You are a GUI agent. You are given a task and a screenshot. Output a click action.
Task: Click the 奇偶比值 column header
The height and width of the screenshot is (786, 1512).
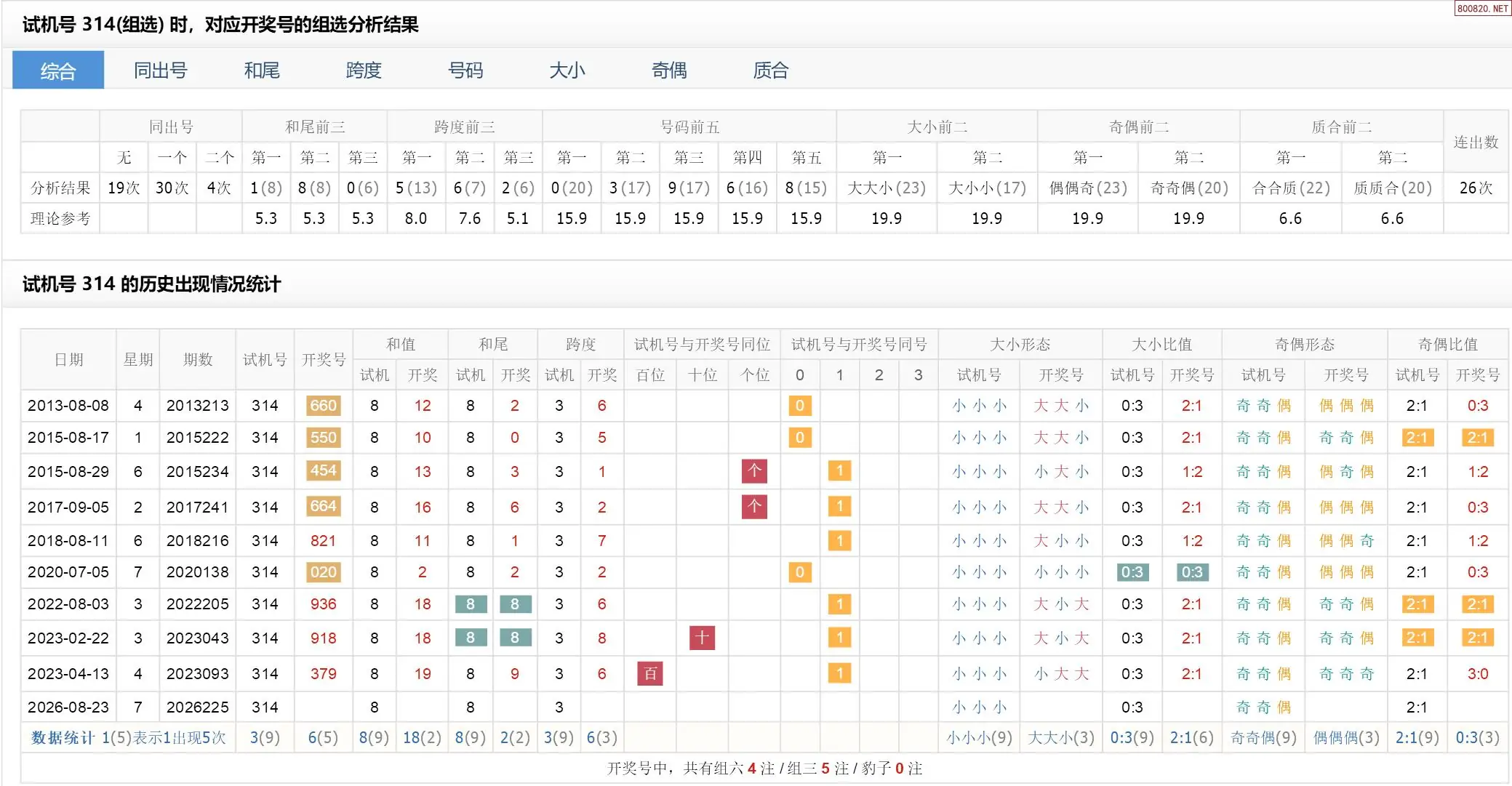pyautogui.click(x=1448, y=345)
